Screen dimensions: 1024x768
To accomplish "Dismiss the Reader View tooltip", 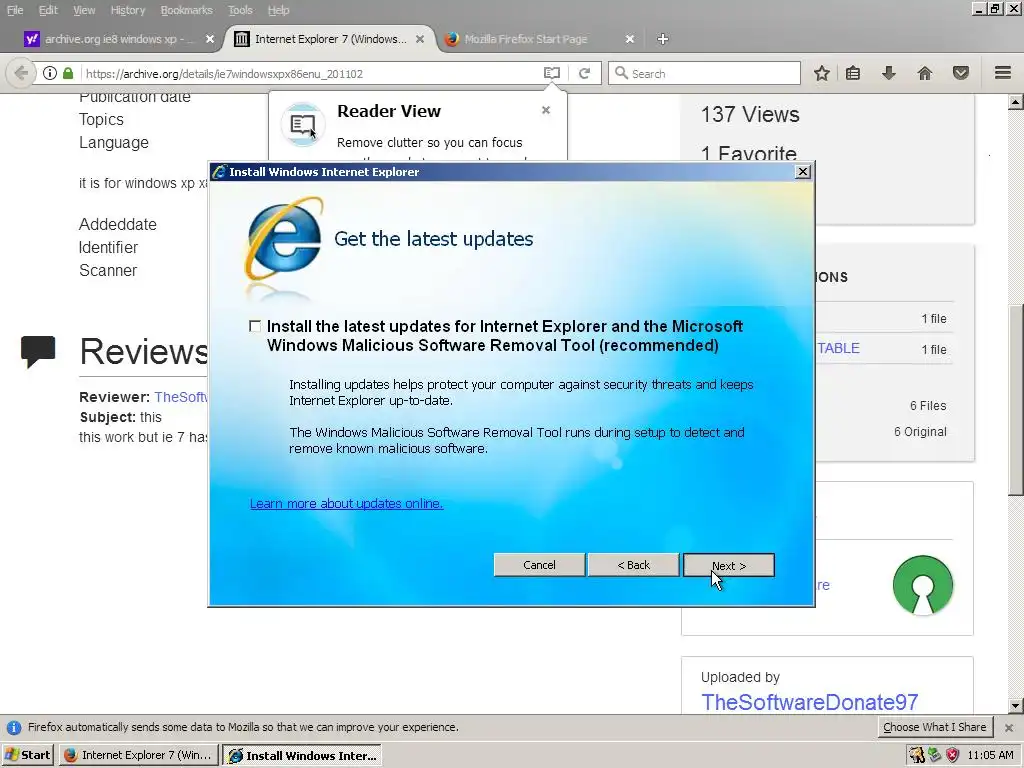I will click(546, 110).
